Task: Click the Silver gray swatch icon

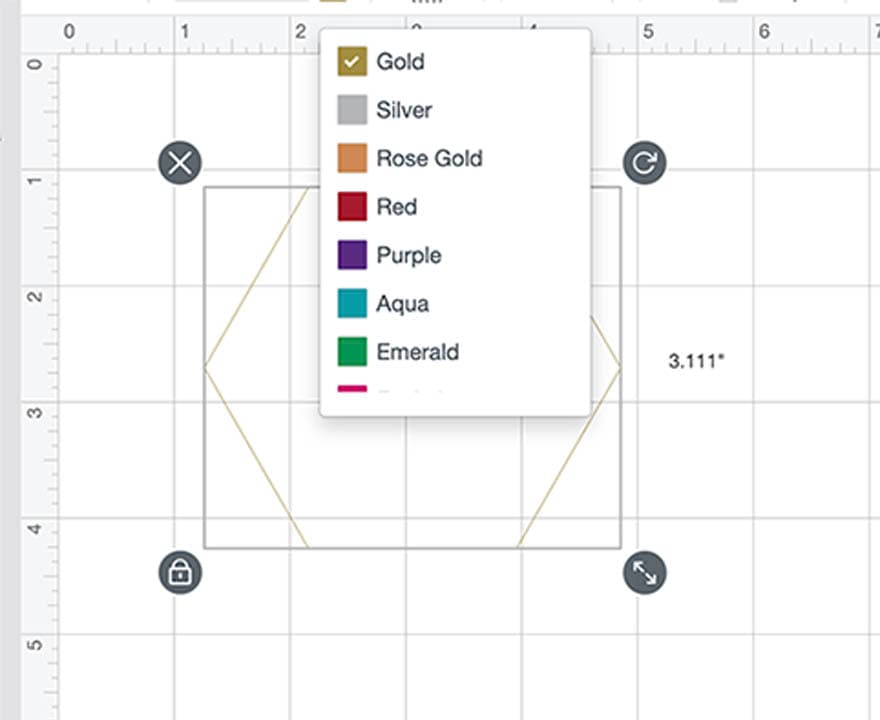Action: [351, 110]
